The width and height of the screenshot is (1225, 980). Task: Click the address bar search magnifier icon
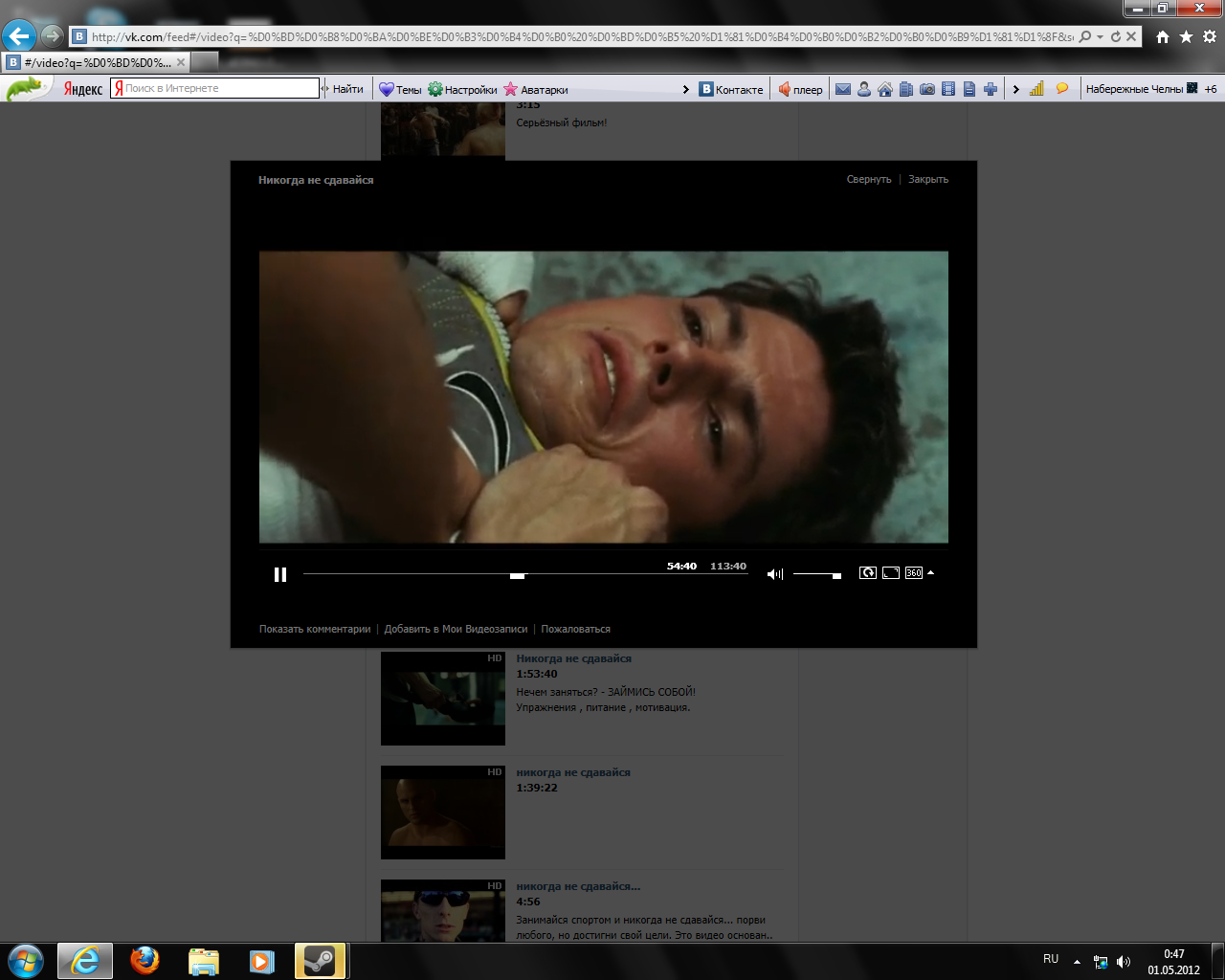point(1085,36)
